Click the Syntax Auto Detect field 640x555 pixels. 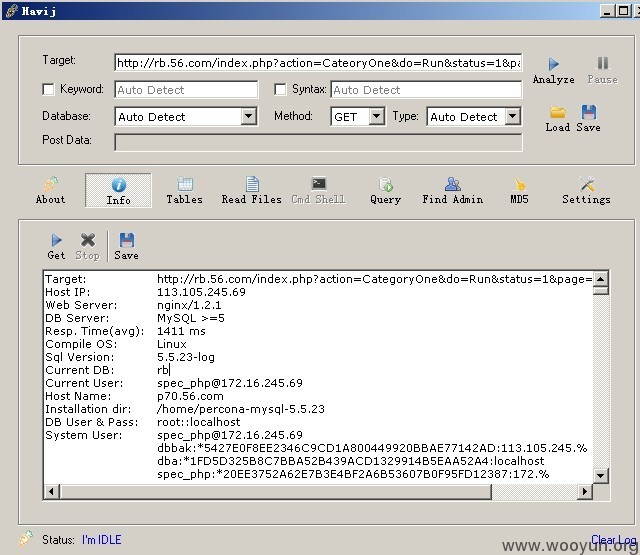[x=426, y=89]
